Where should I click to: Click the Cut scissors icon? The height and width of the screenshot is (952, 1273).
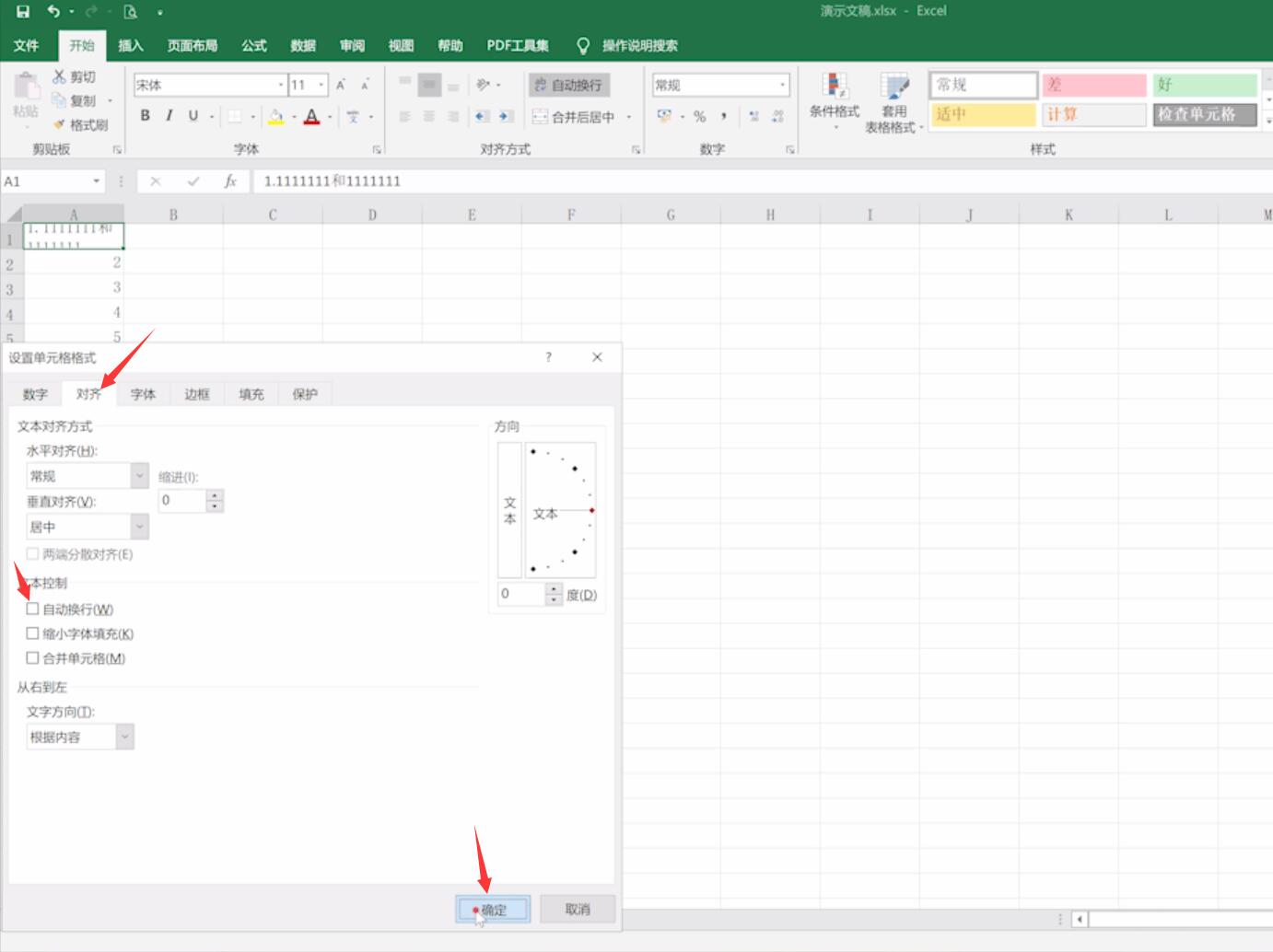(60, 76)
